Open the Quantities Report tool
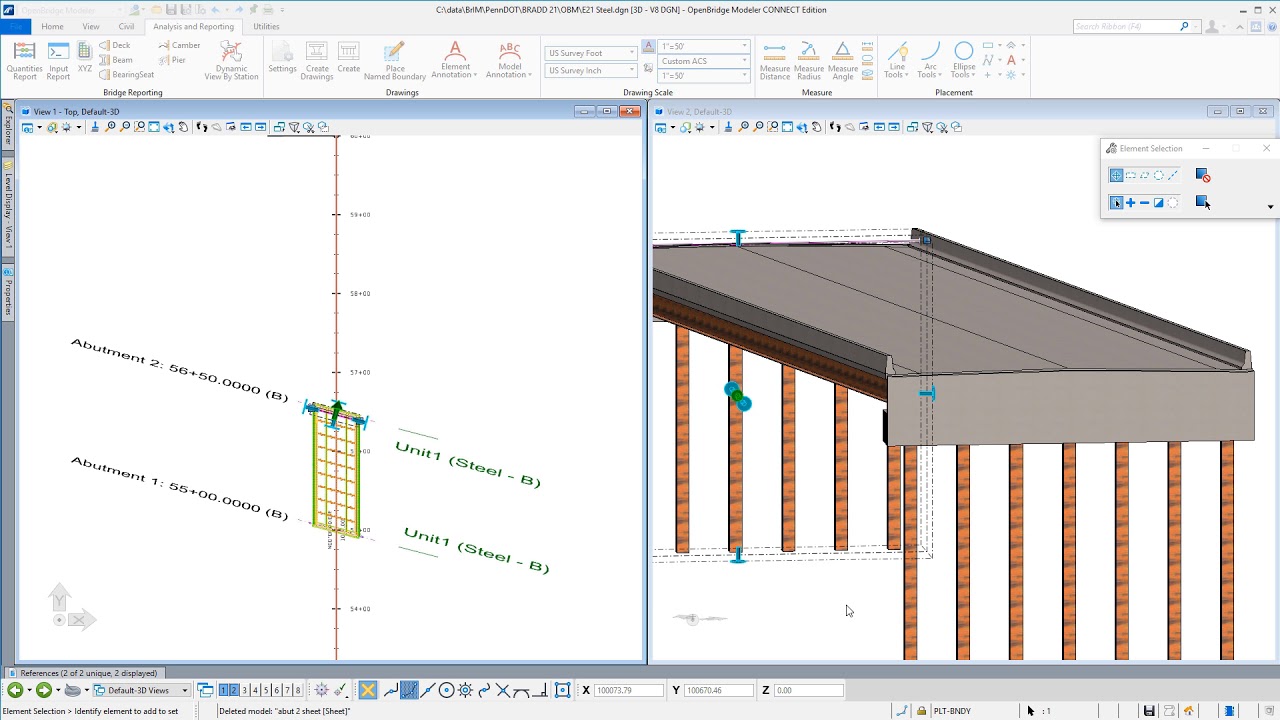 click(x=24, y=60)
